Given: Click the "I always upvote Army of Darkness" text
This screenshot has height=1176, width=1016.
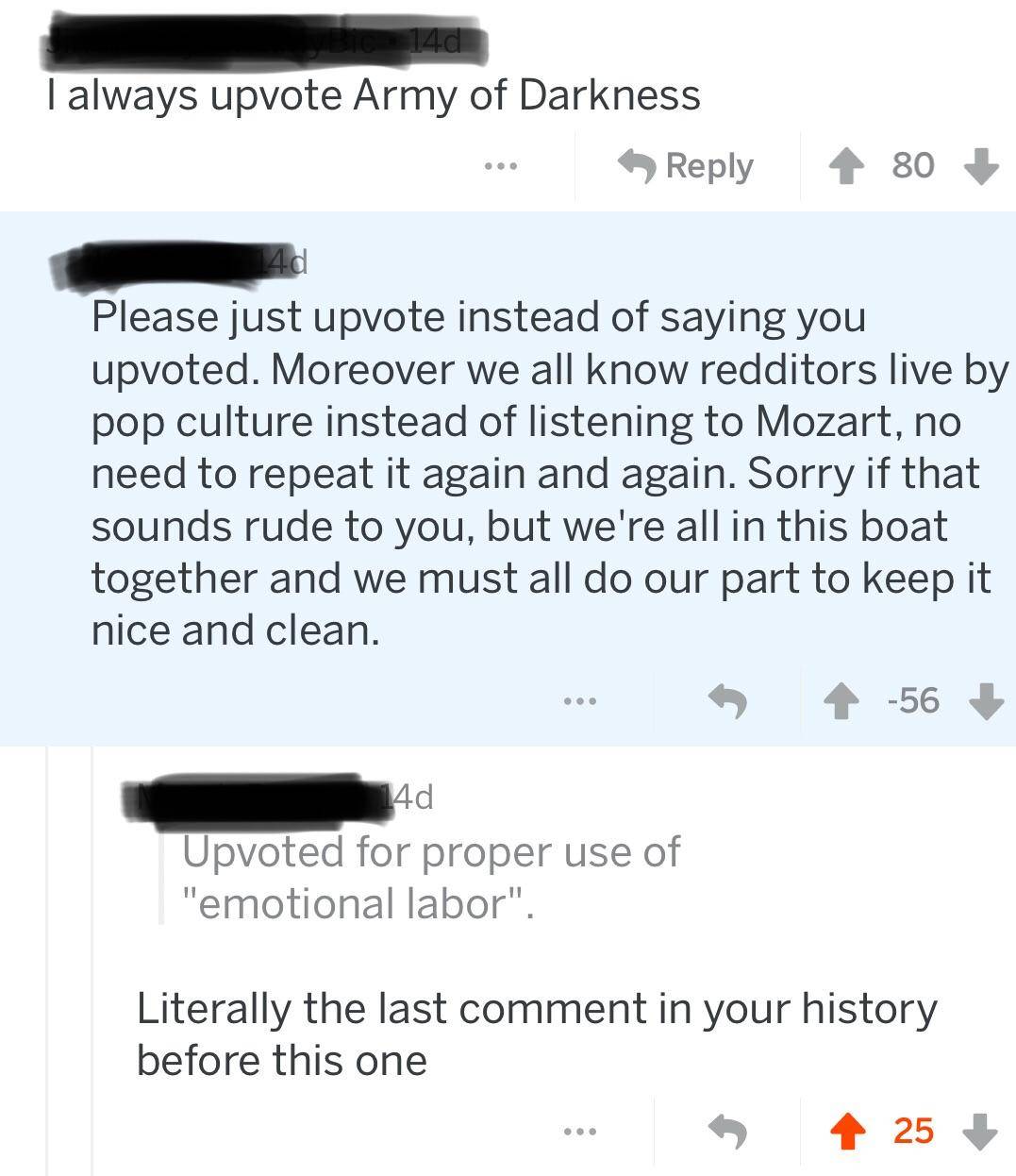Looking at the screenshot, I should (x=374, y=96).
